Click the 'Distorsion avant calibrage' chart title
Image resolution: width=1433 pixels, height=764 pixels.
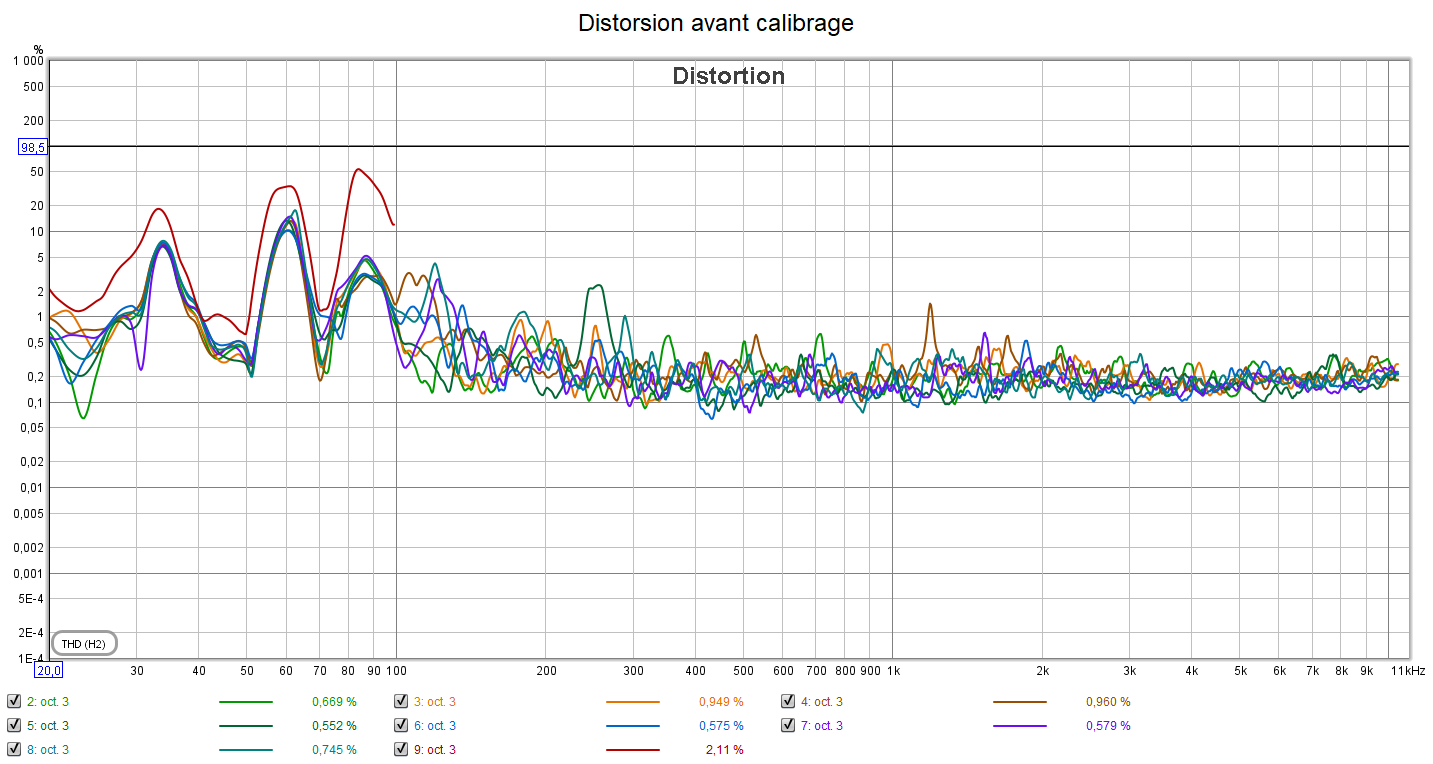(716, 23)
